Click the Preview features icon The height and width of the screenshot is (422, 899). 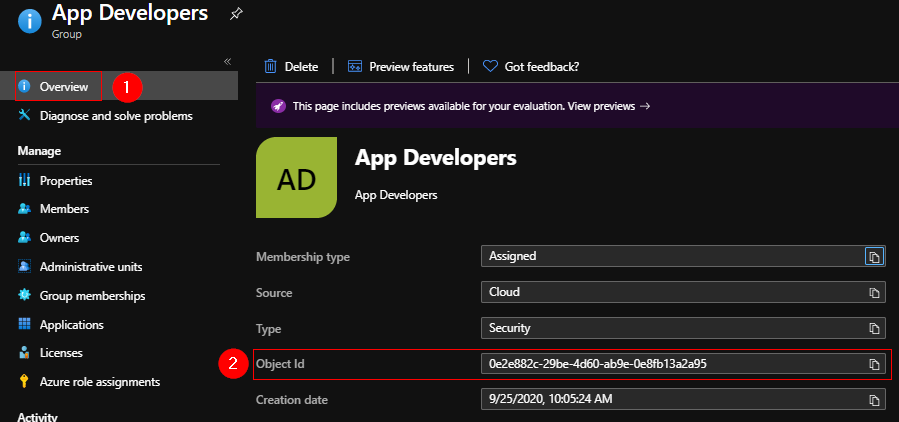pyautogui.click(x=355, y=67)
